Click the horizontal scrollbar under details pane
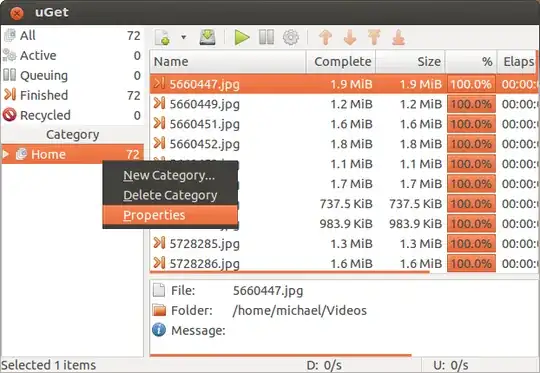 click(281, 355)
